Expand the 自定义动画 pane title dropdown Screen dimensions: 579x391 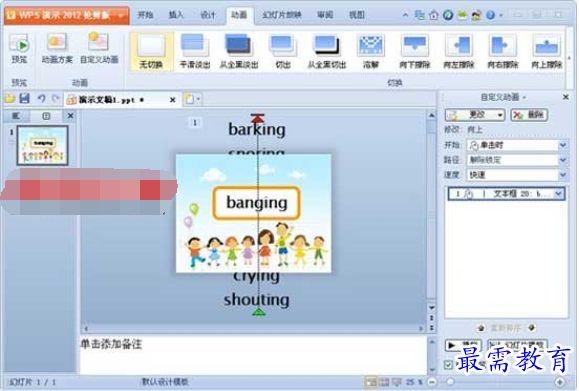(x=524, y=97)
